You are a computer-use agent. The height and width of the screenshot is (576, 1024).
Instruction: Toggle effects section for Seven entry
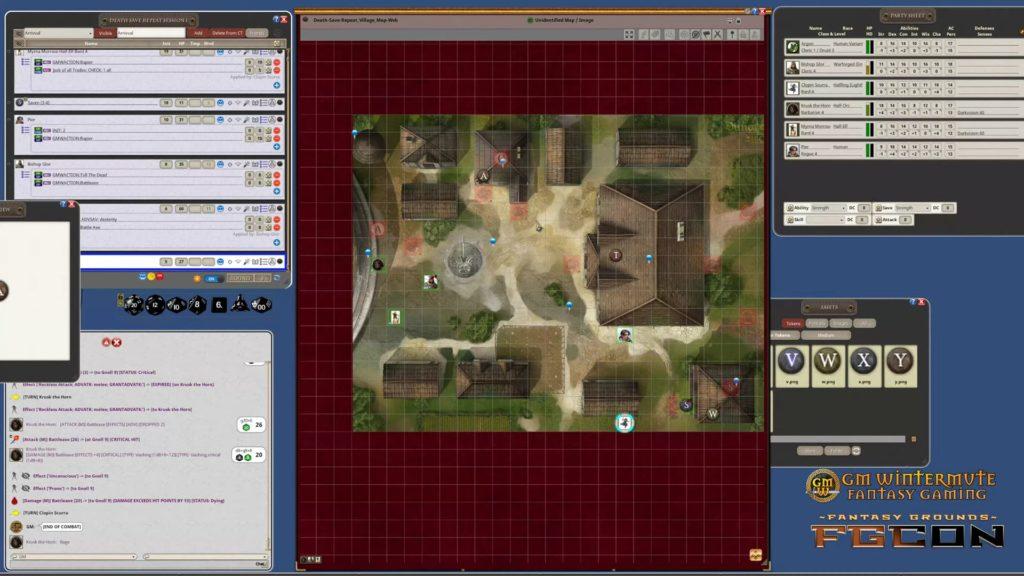(x=264, y=103)
